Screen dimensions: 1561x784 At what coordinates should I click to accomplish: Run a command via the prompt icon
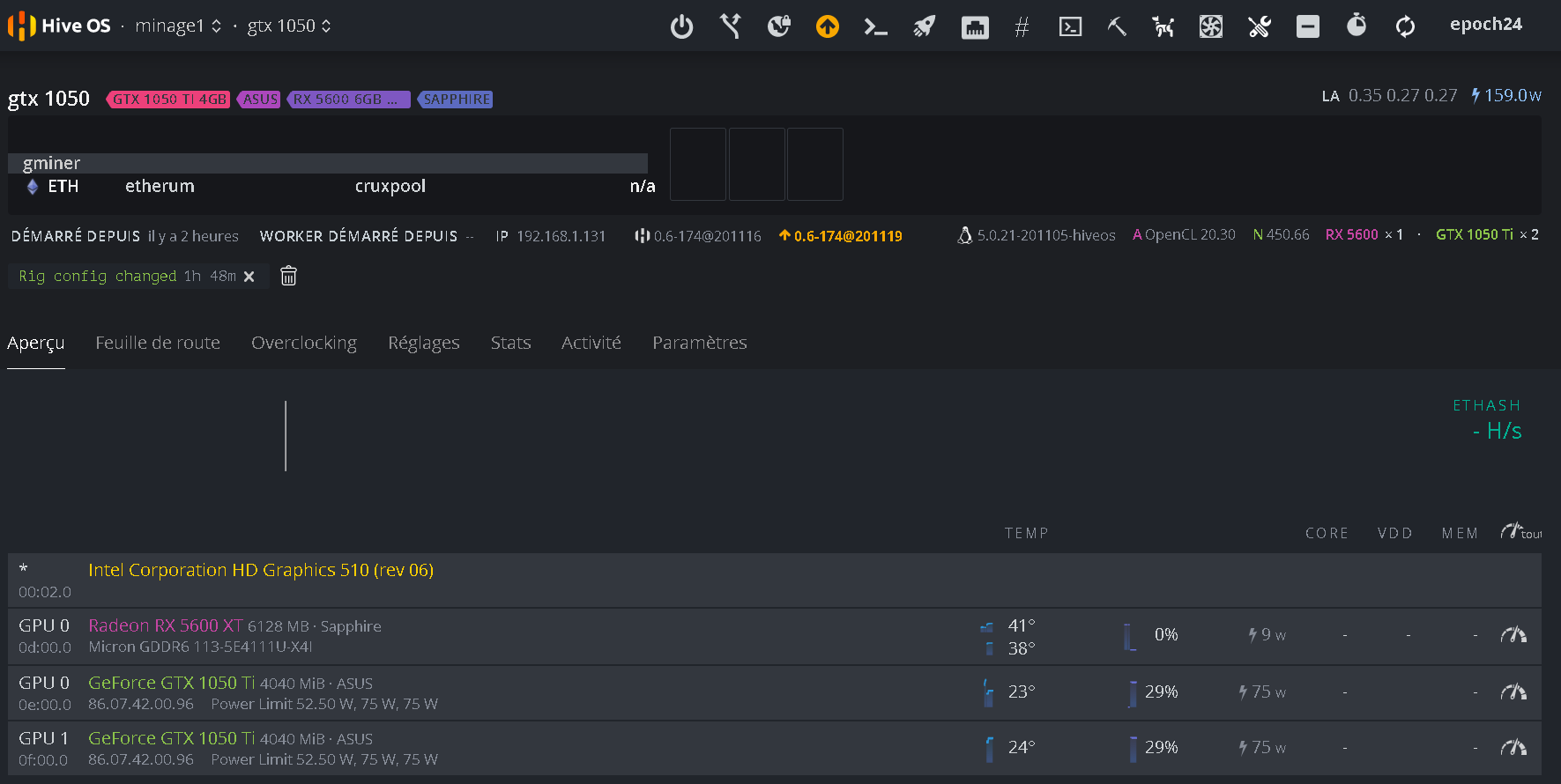pyautogui.click(x=875, y=26)
